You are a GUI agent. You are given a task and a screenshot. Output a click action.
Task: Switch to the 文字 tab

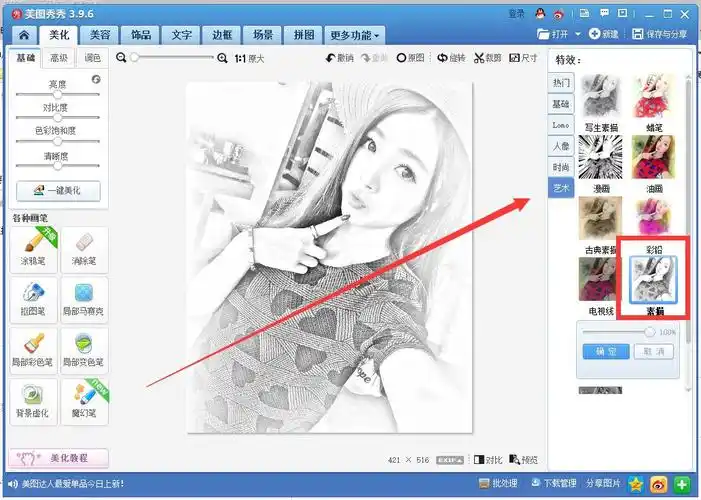182,35
